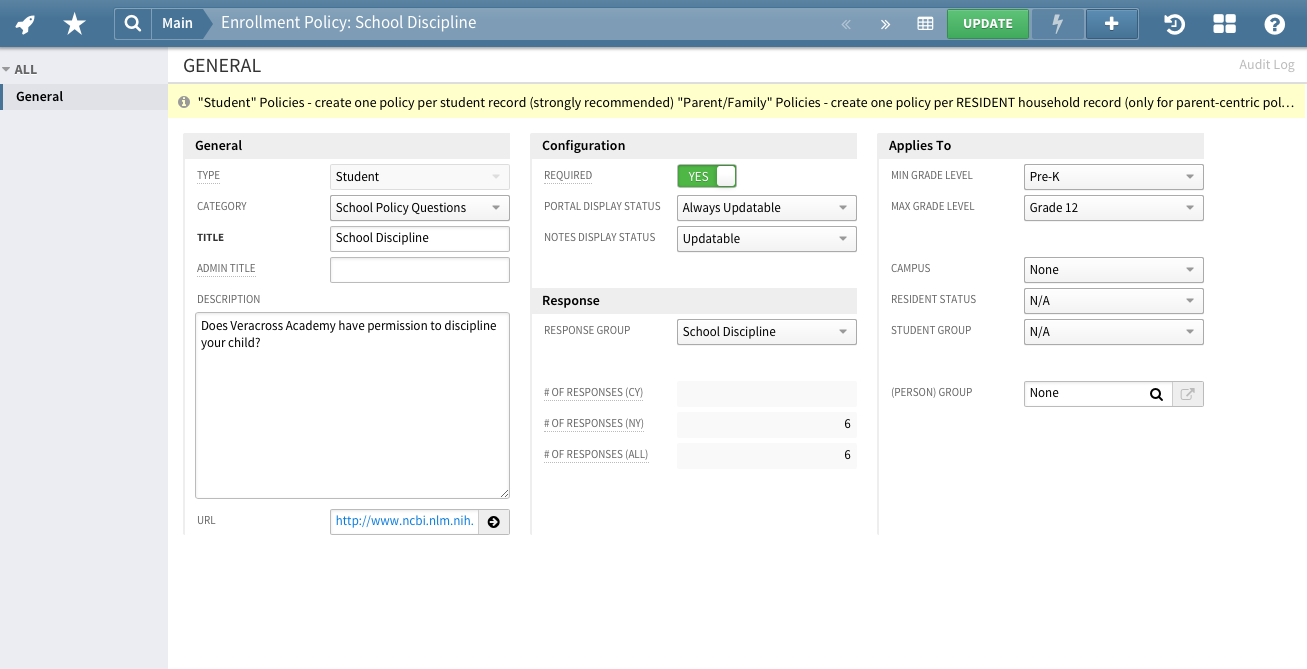Click into the Admin Title field
1307x669 pixels.
pos(419,270)
